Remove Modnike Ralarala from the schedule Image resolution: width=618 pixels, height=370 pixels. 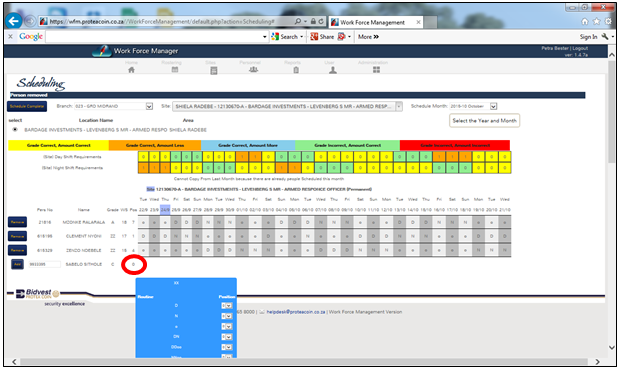[x=17, y=222]
